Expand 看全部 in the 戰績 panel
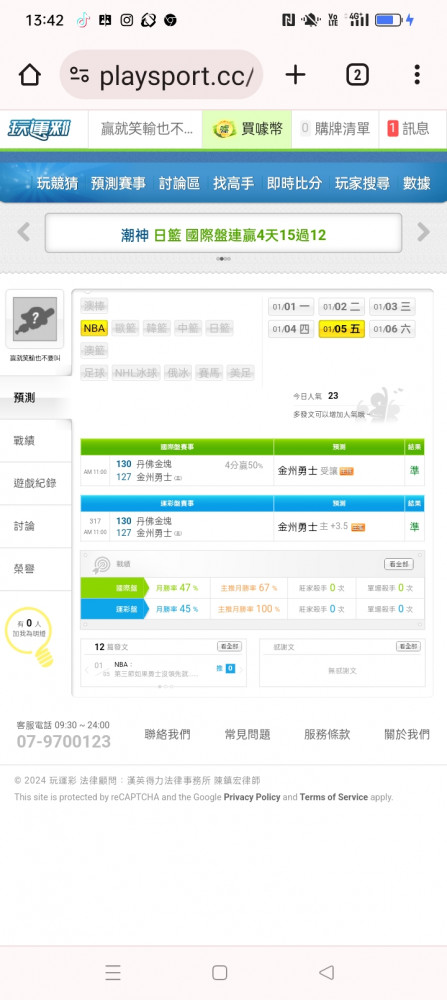The width and height of the screenshot is (447, 1000). [x=399, y=564]
